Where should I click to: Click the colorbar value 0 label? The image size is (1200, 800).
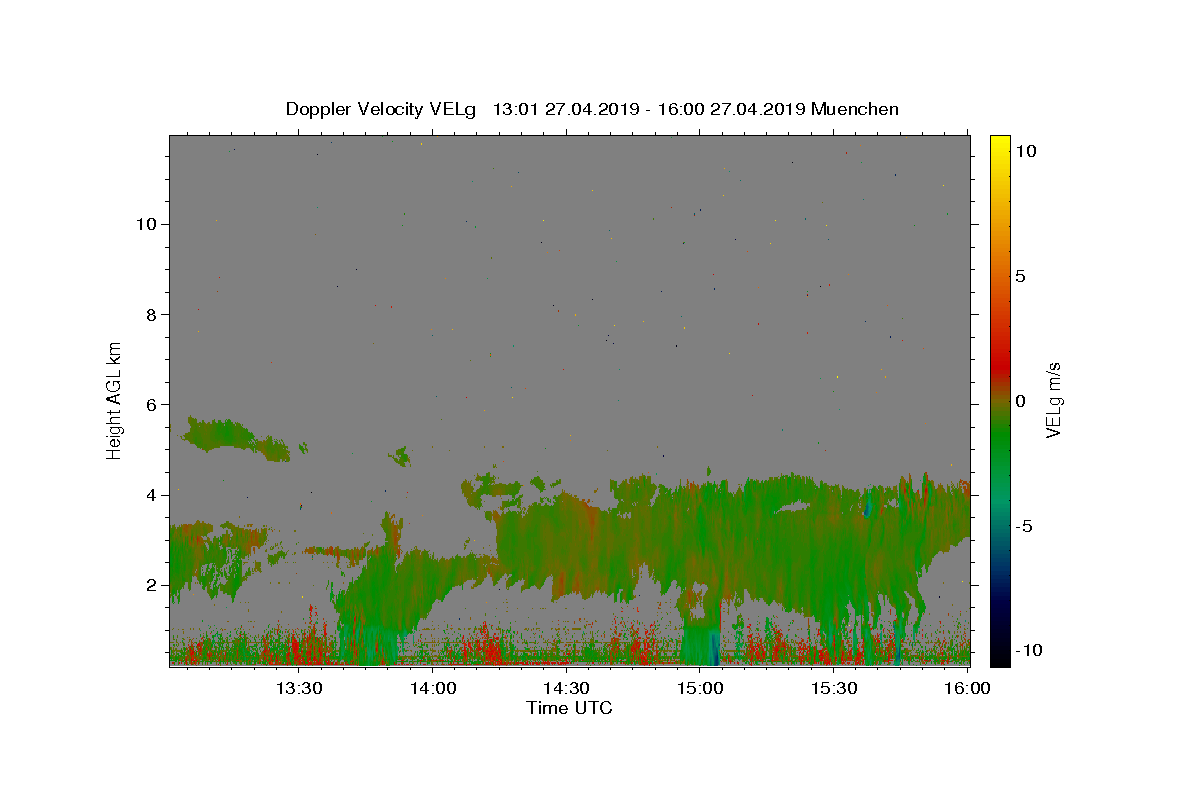[1020, 401]
